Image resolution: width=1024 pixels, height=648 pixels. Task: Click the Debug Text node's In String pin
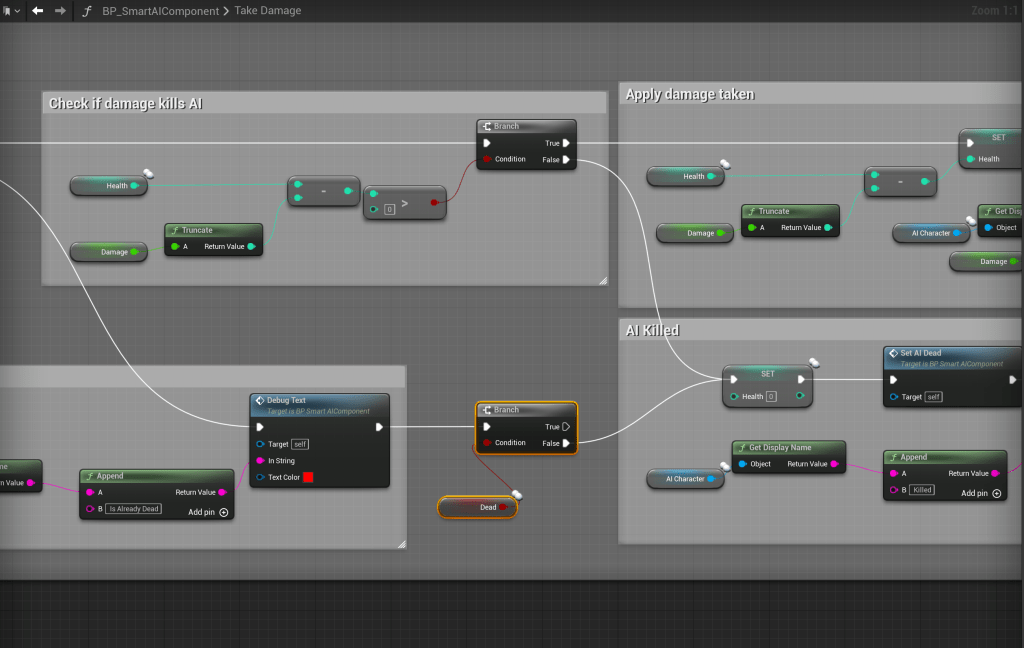[260, 461]
